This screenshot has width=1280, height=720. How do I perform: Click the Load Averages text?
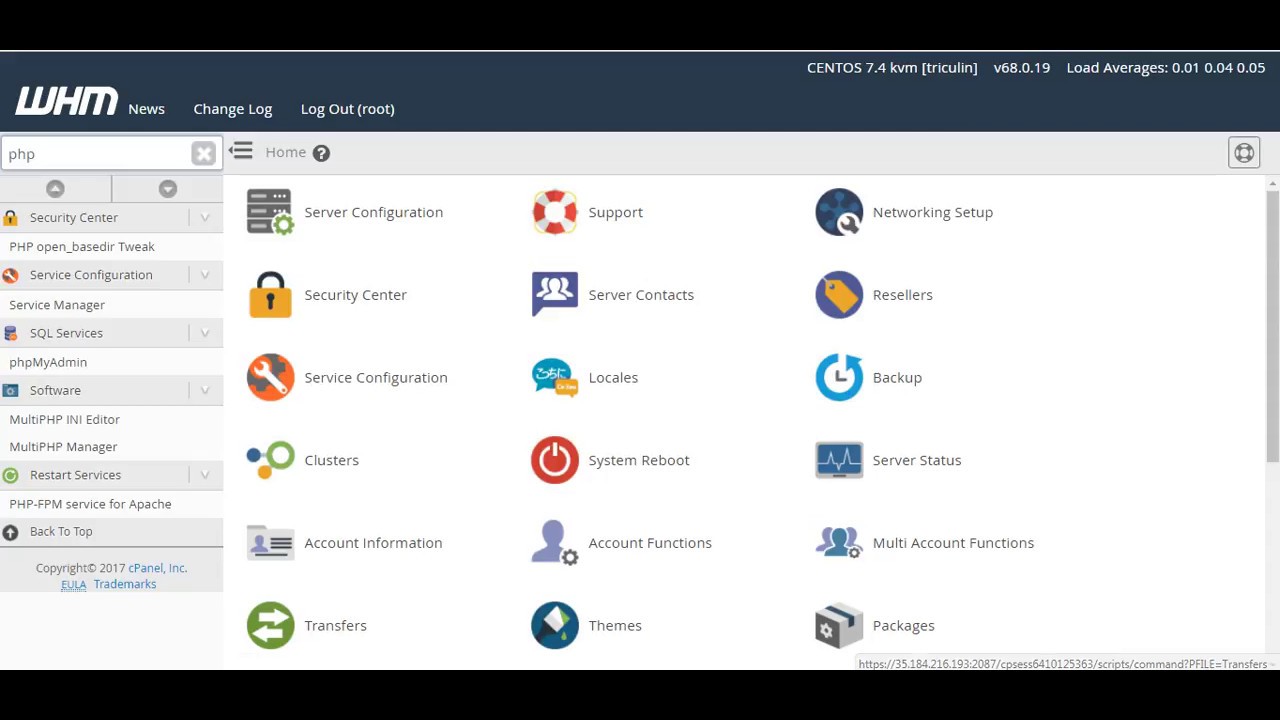1166,68
